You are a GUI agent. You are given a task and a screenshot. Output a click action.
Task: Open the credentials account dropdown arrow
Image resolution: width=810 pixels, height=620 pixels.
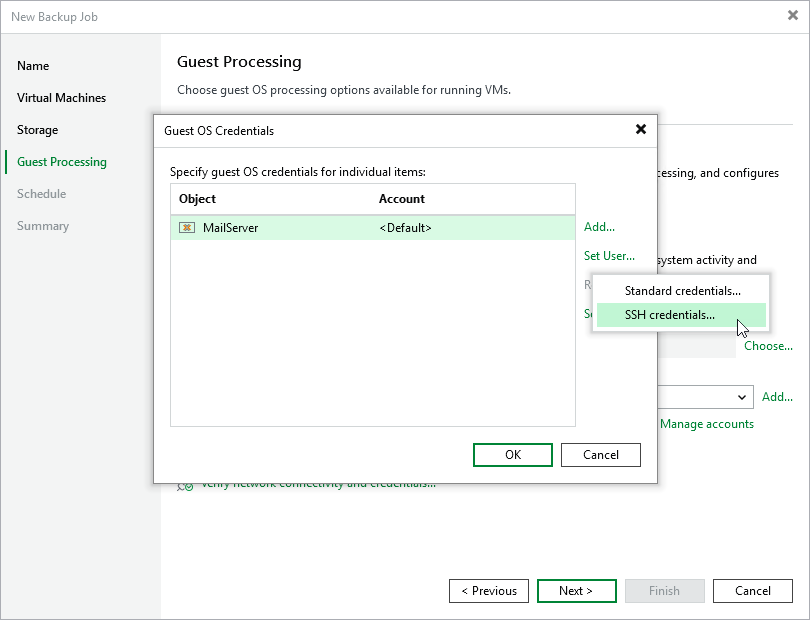click(741, 397)
